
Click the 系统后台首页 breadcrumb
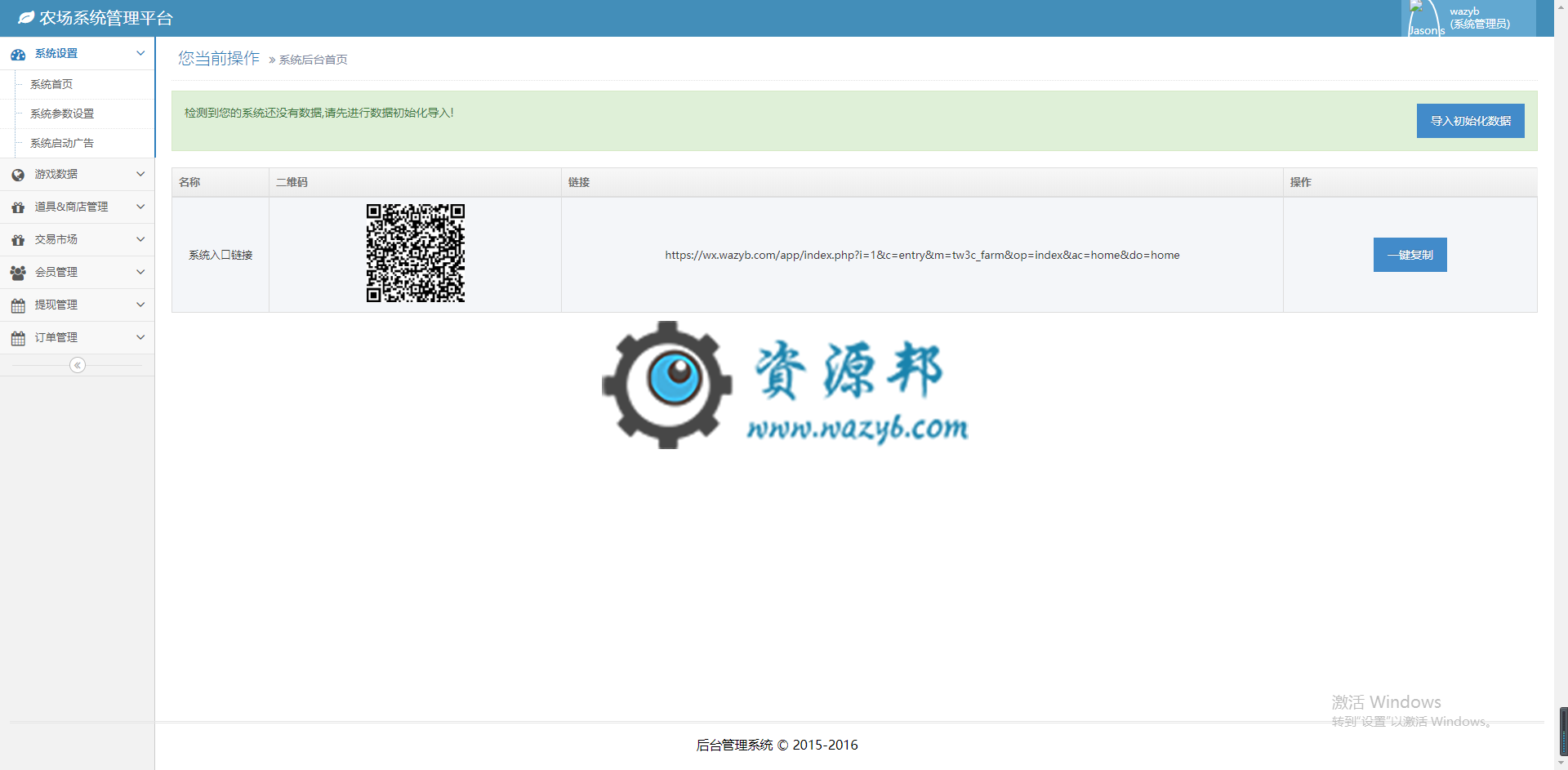[314, 60]
